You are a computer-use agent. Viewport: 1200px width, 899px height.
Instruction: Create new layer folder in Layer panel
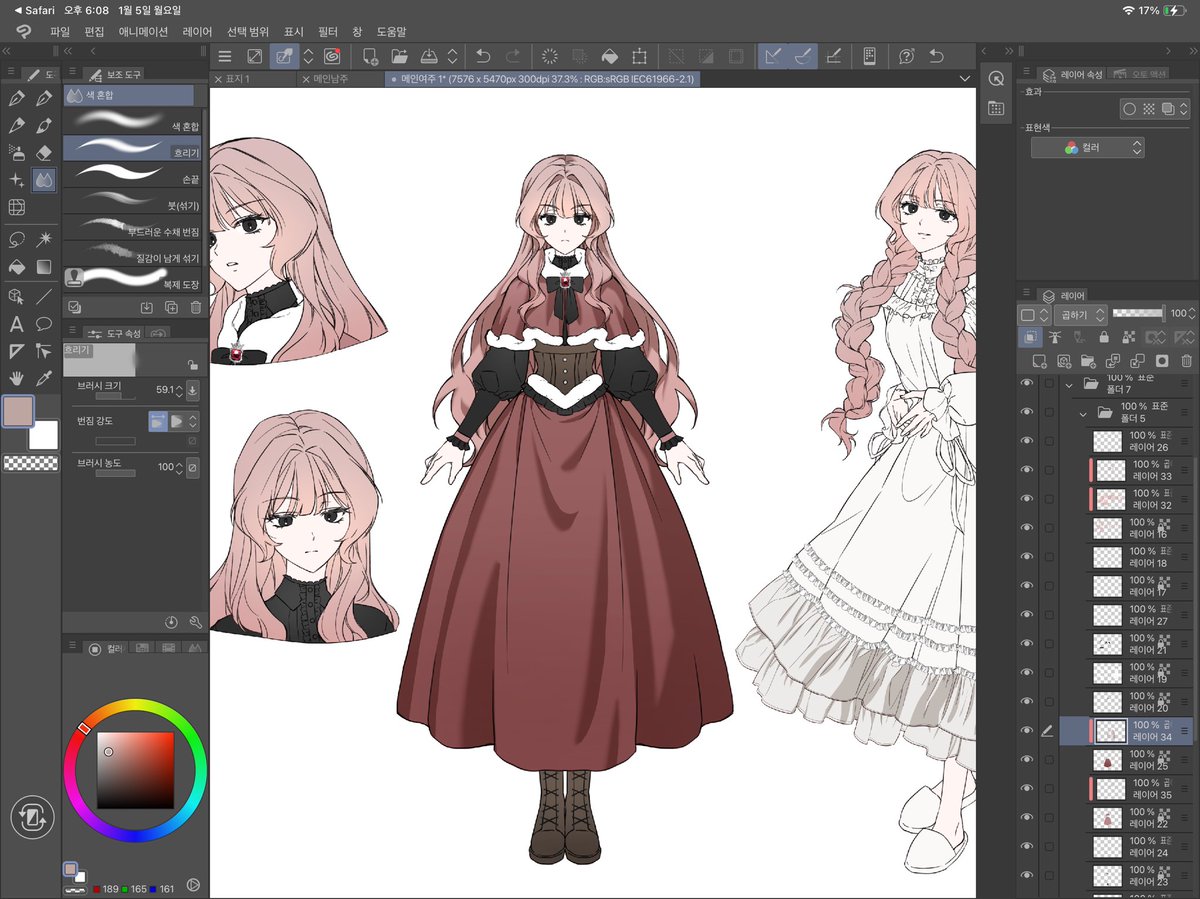tap(1088, 361)
